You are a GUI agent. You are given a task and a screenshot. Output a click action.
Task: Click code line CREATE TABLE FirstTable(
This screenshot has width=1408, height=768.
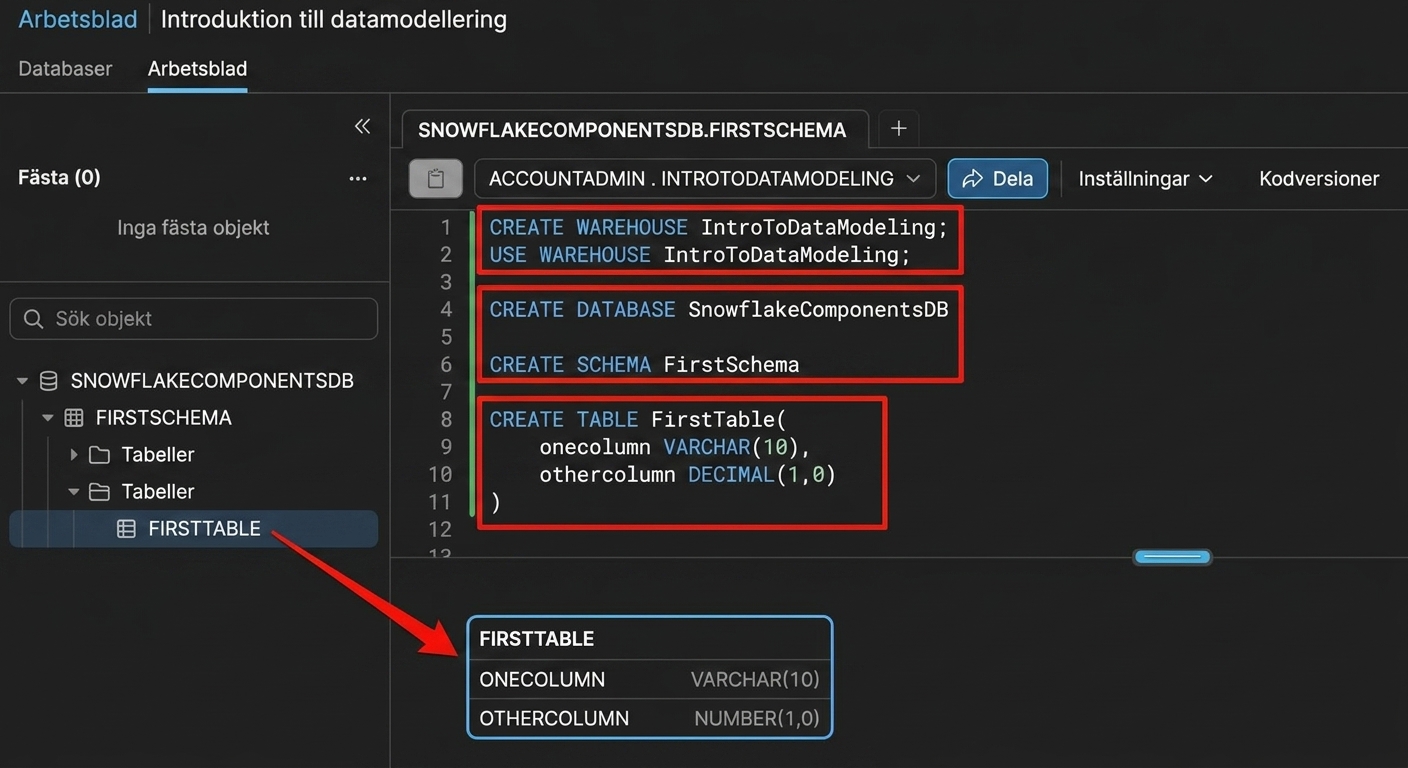click(638, 420)
